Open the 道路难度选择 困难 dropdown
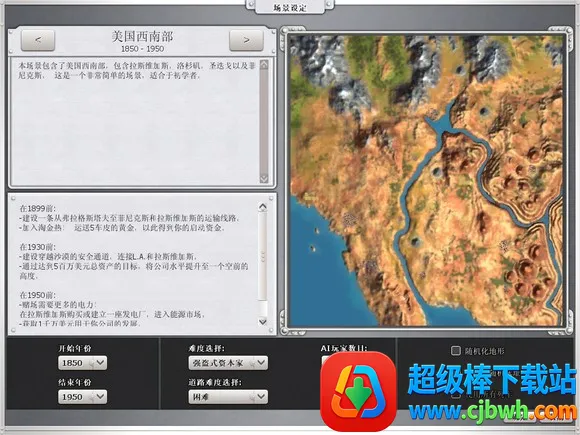This screenshot has width=580, height=435. coord(228,397)
